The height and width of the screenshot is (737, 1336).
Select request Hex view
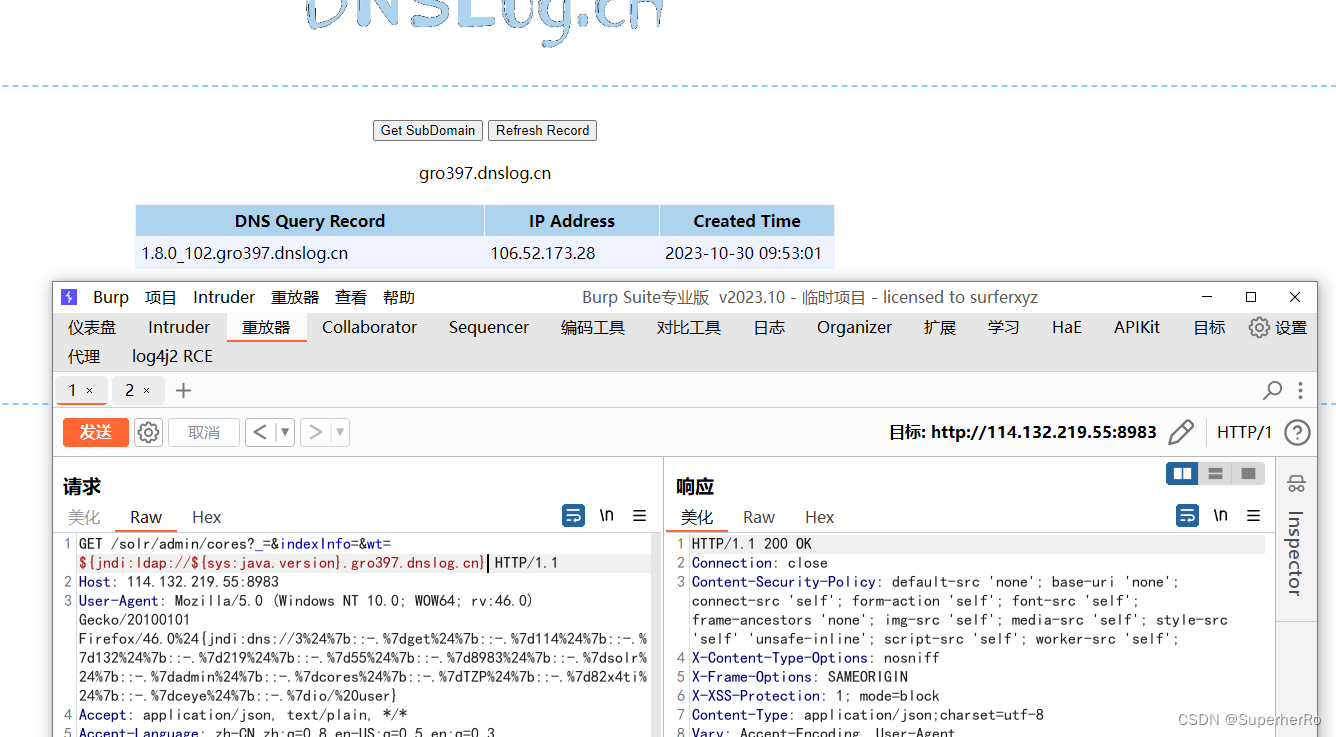(206, 517)
